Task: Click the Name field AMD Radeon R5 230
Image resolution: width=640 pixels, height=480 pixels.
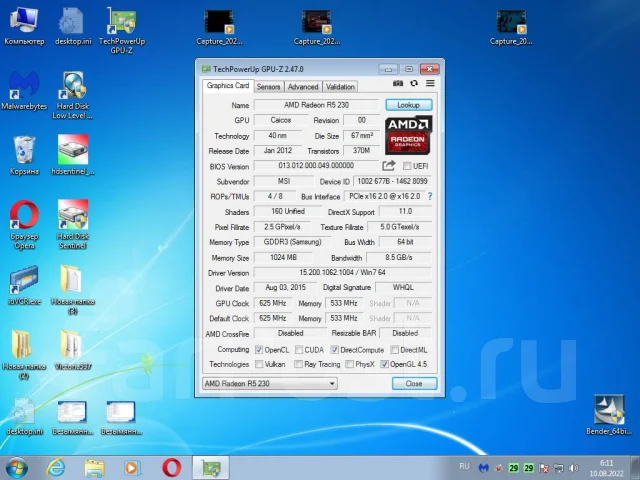Action: click(316, 105)
